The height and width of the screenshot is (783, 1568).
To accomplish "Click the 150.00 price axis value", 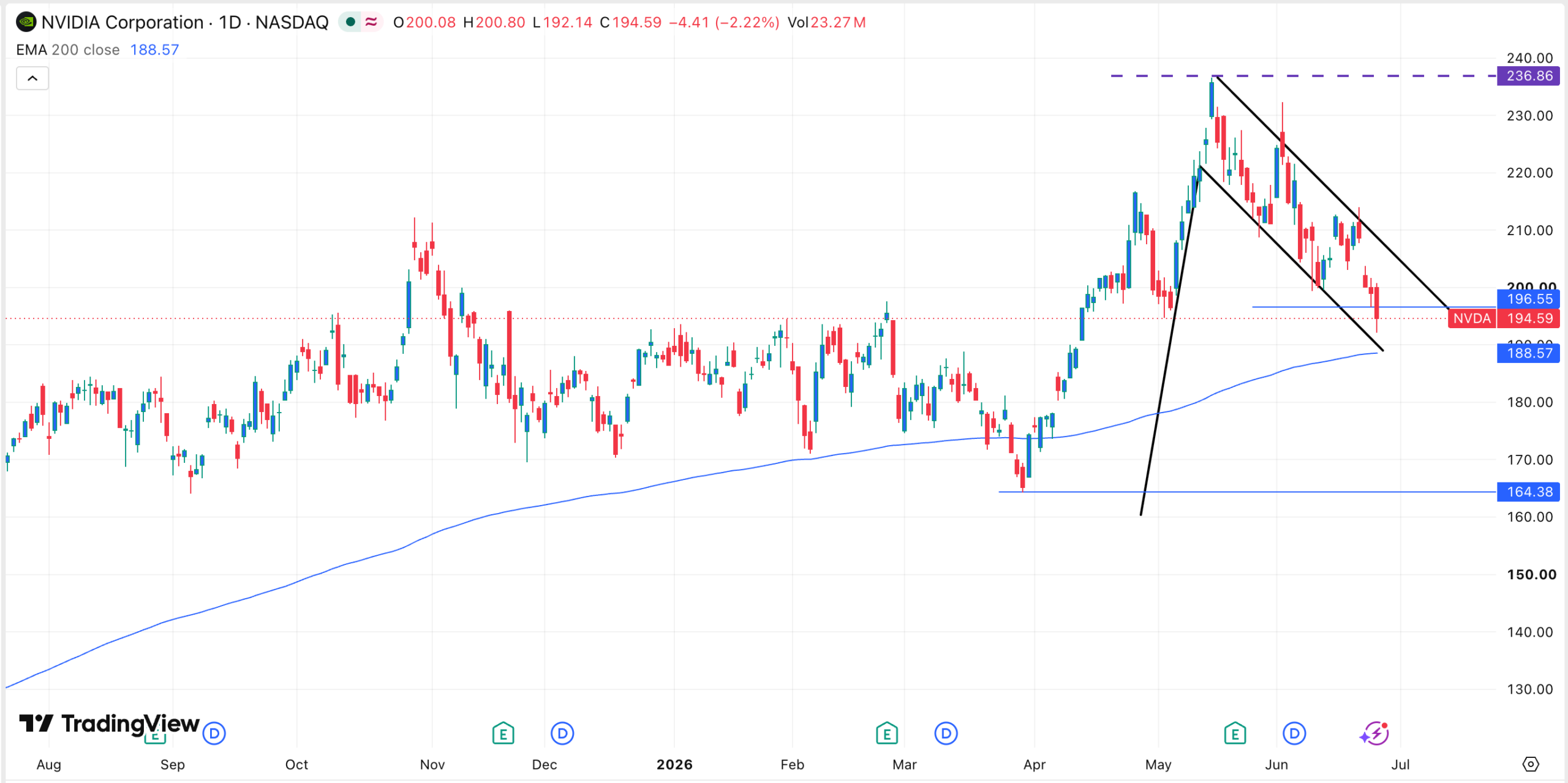I will (1531, 574).
